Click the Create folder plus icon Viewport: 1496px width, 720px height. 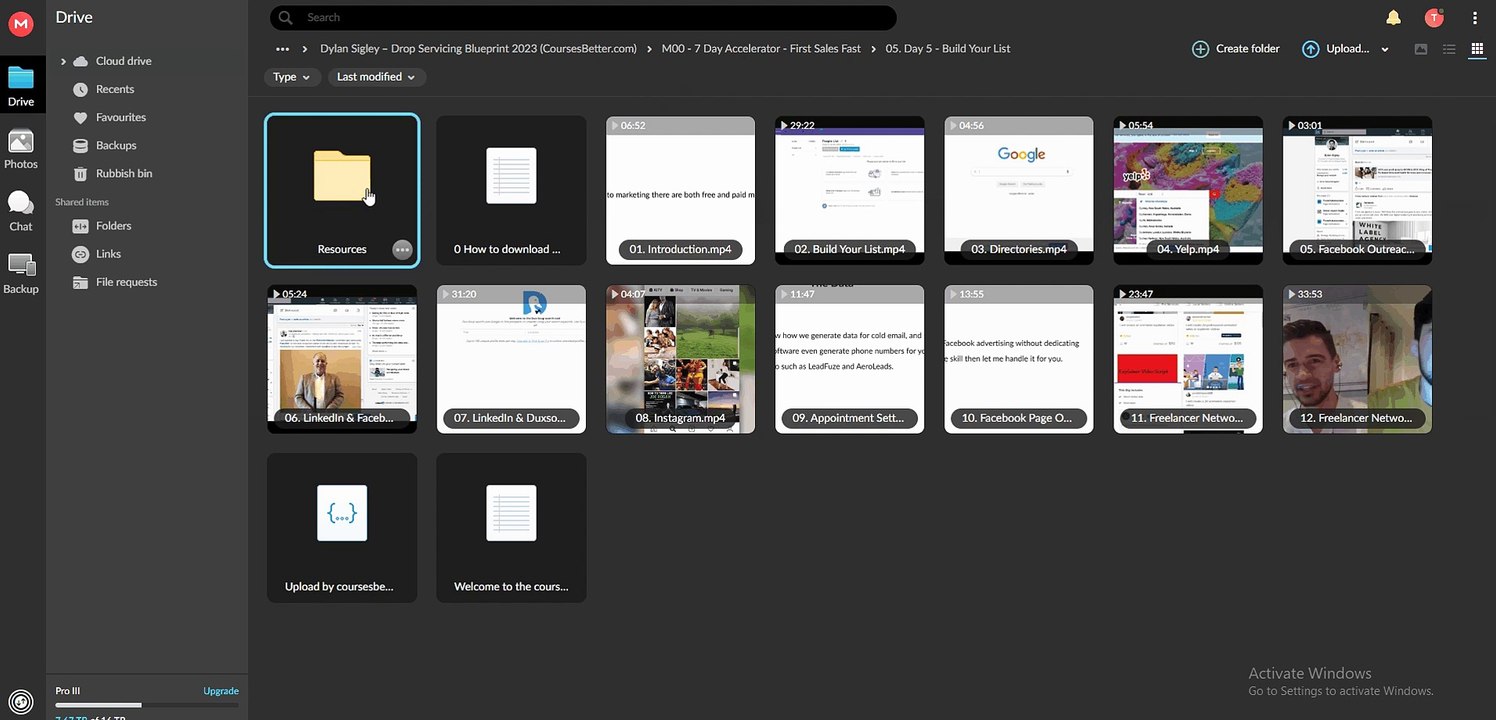[1200, 49]
